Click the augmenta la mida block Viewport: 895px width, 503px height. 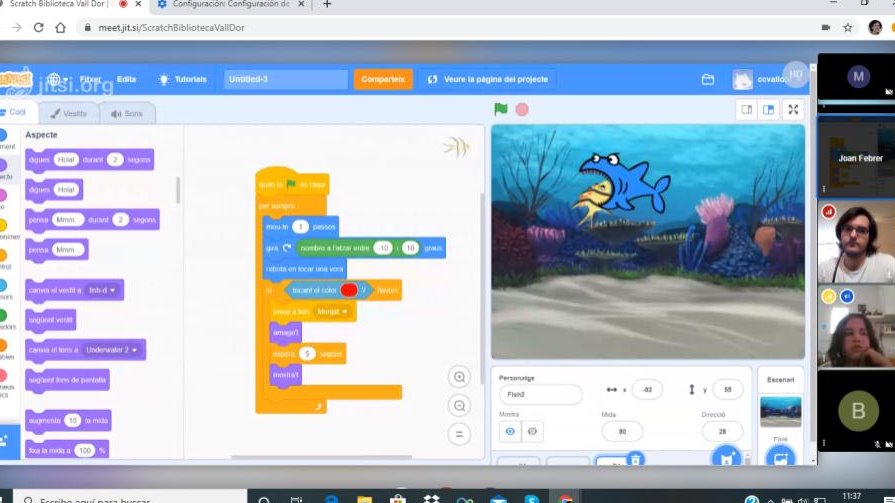(68, 421)
